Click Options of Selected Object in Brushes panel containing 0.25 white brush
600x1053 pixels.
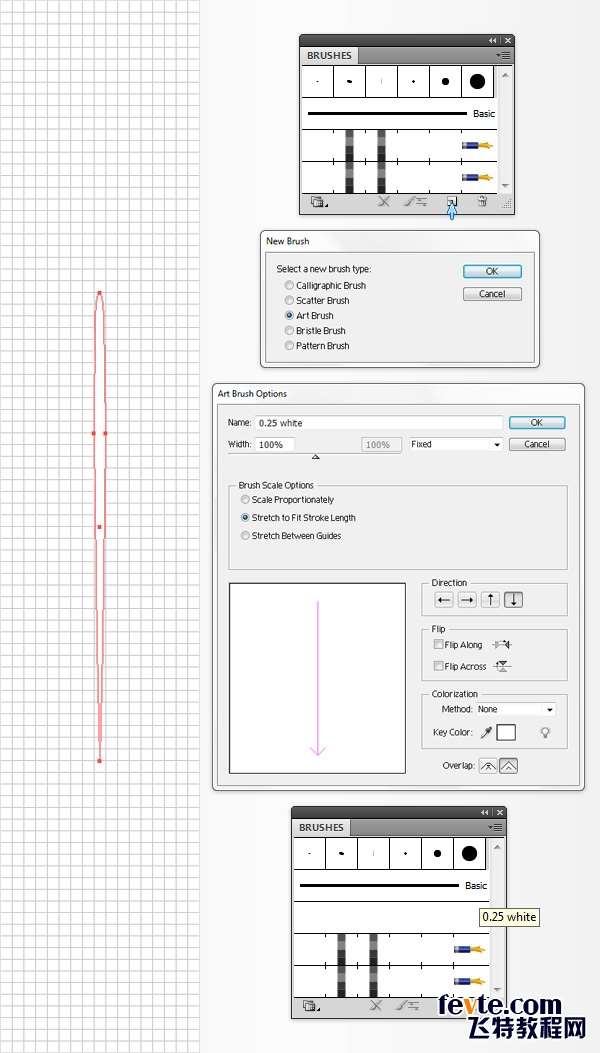pyautogui.click(x=407, y=1005)
